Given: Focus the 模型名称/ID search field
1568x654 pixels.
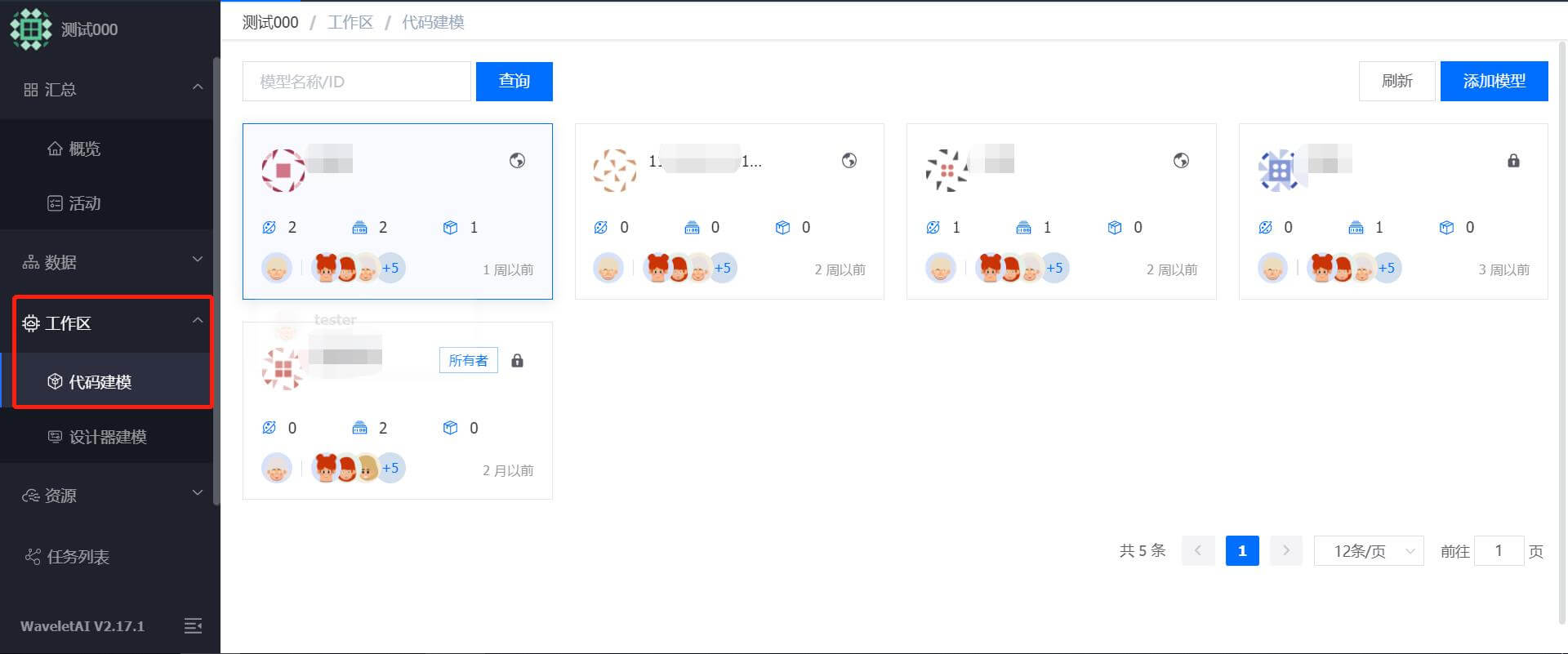Looking at the screenshot, I should click(x=357, y=81).
